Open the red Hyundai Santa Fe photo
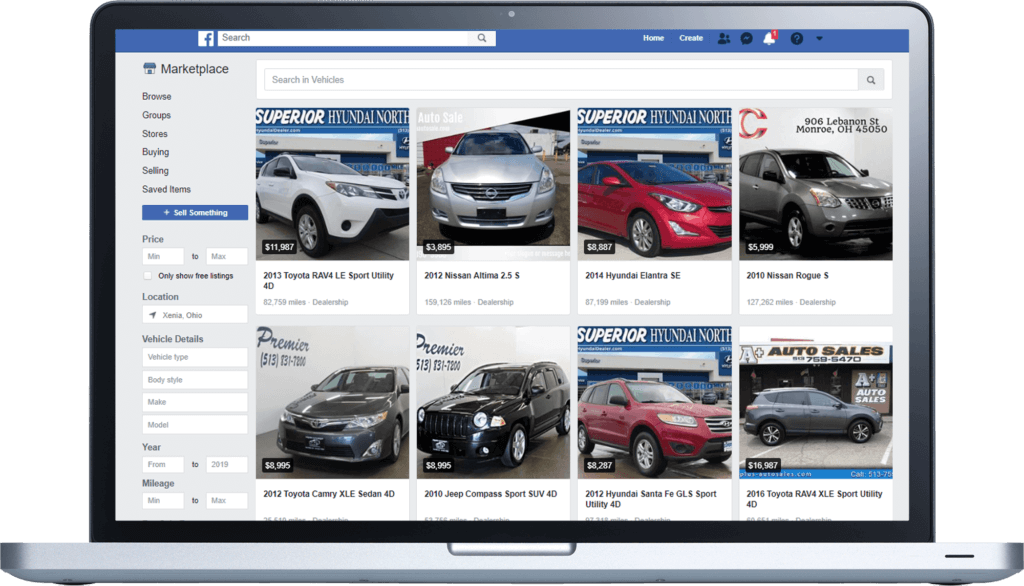1024x586 pixels. point(654,402)
